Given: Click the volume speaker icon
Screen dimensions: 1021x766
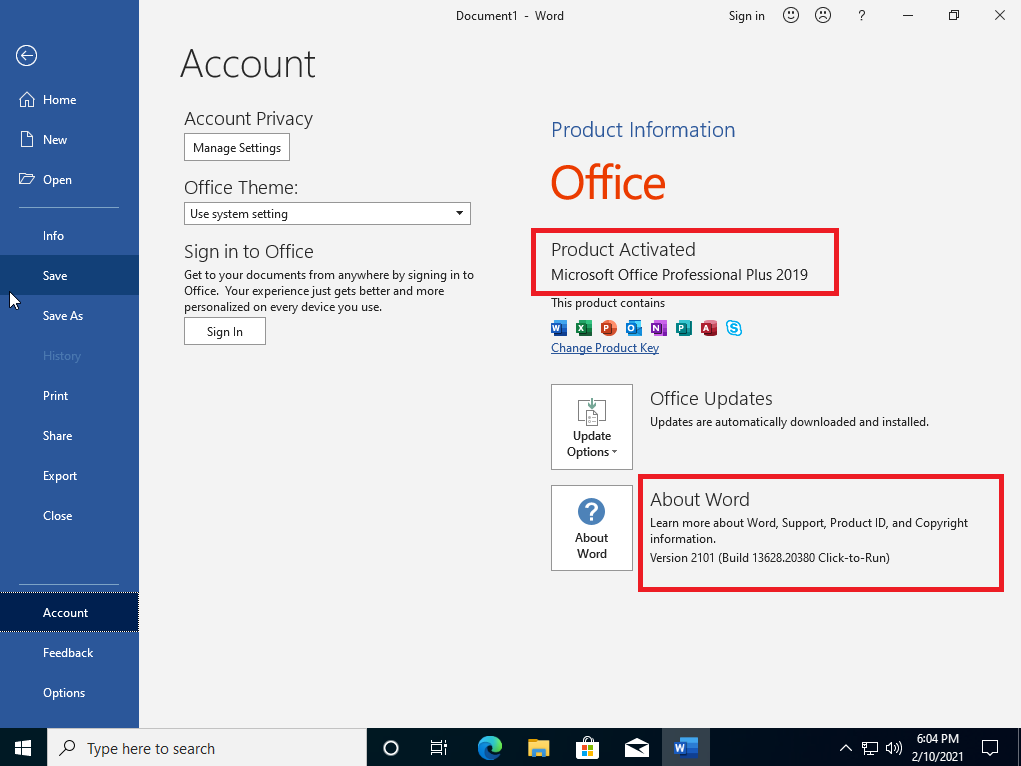Looking at the screenshot, I should (x=894, y=748).
